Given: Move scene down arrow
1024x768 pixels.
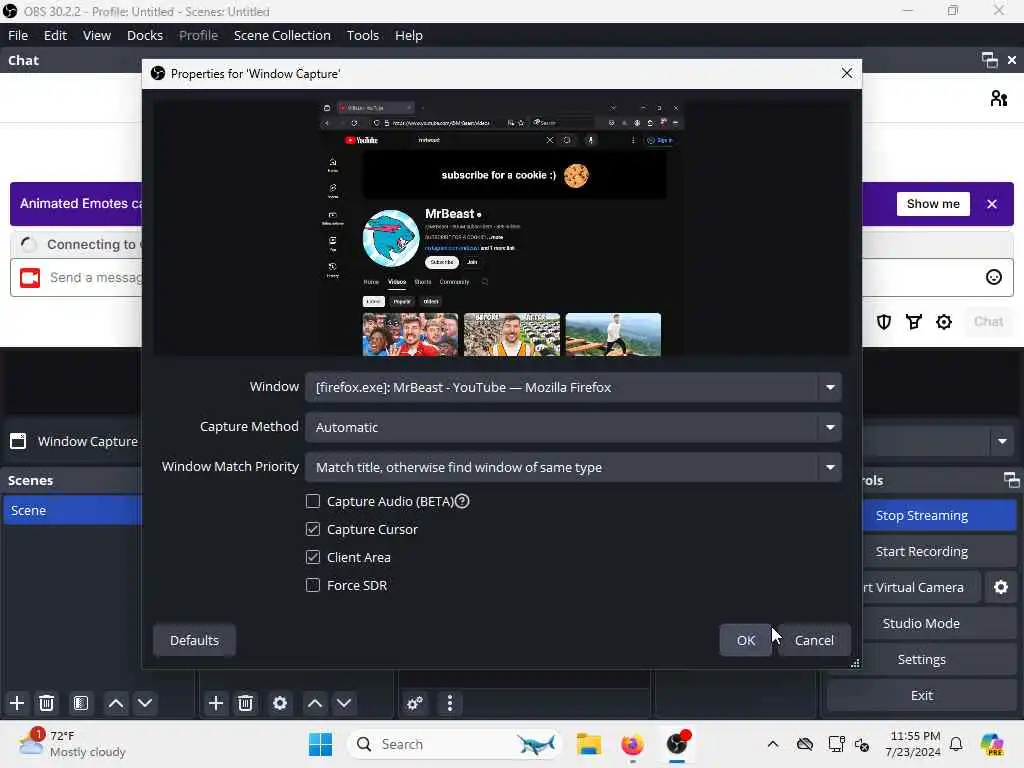Looking at the screenshot, I should pos(145,703).
